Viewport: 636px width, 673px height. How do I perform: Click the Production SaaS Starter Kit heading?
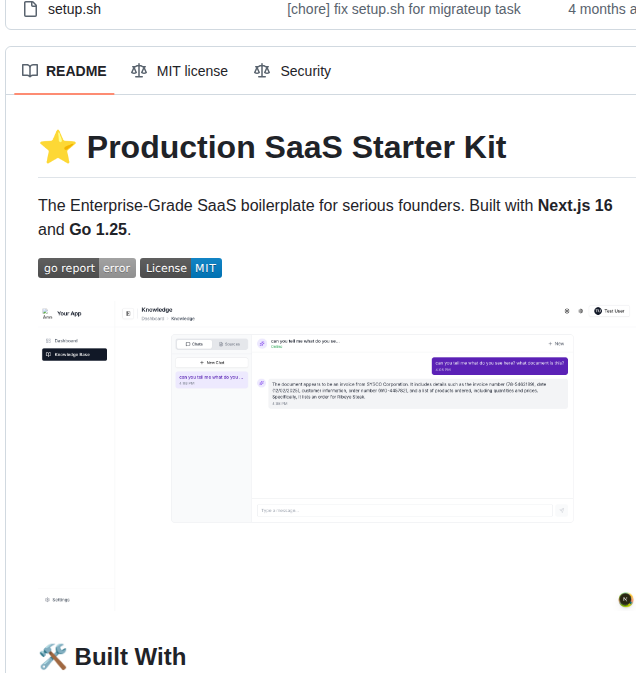[x=297, y=147]
